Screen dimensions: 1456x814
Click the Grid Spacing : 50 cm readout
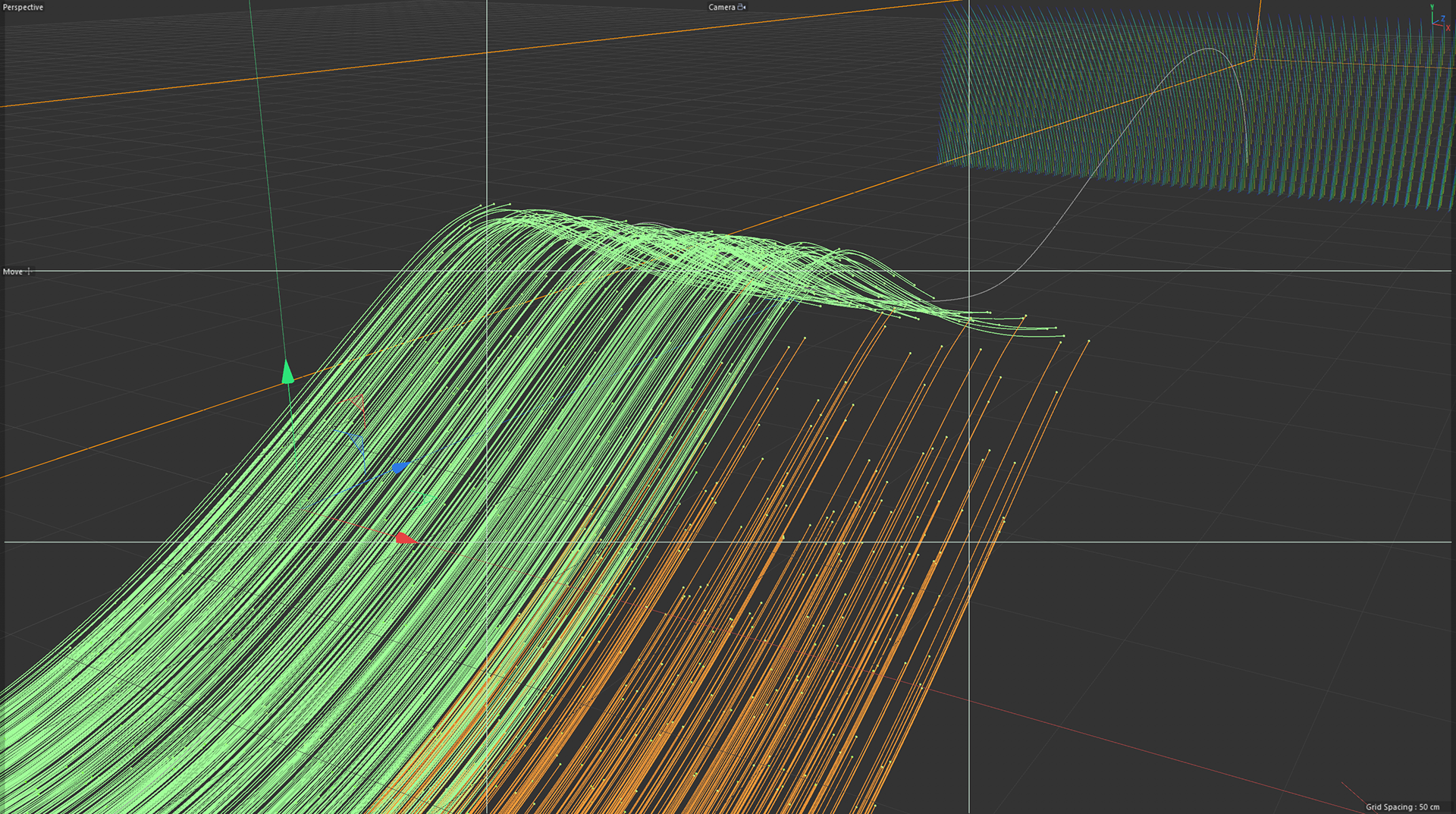click(x=1402, y=806)
